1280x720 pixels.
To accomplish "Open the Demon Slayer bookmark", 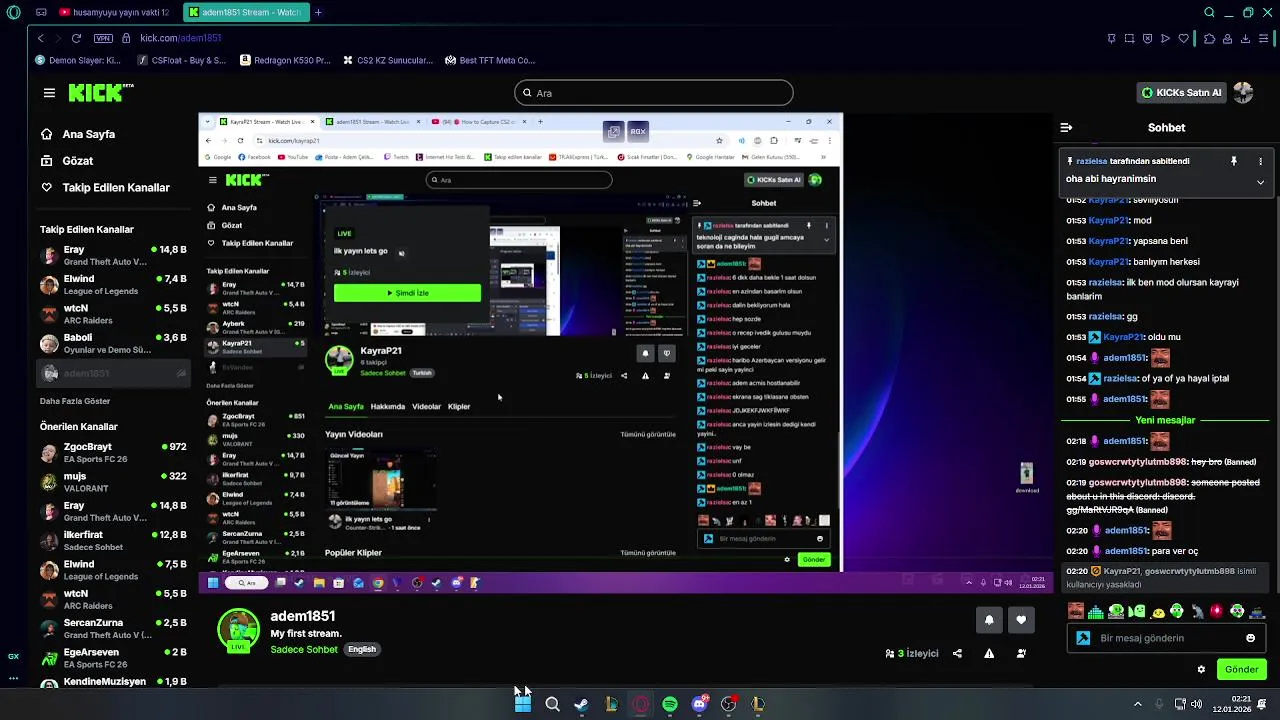I will click(x=78, y=60).
